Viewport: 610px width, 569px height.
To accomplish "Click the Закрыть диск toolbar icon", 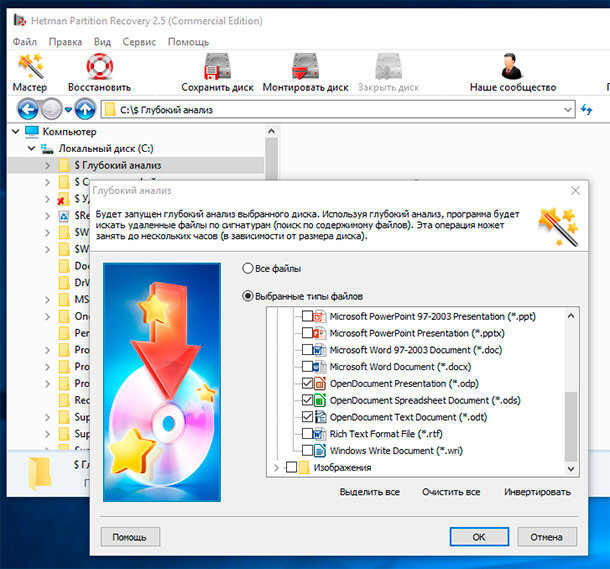I will coord(388,66).
